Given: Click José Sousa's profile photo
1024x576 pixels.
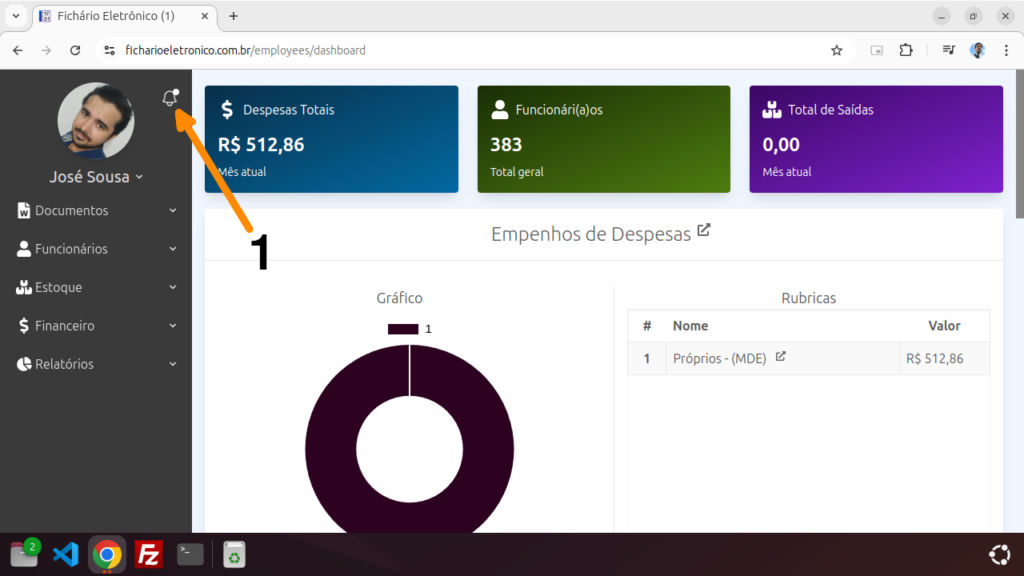Looking at the screenshot, I should (96, 120).
